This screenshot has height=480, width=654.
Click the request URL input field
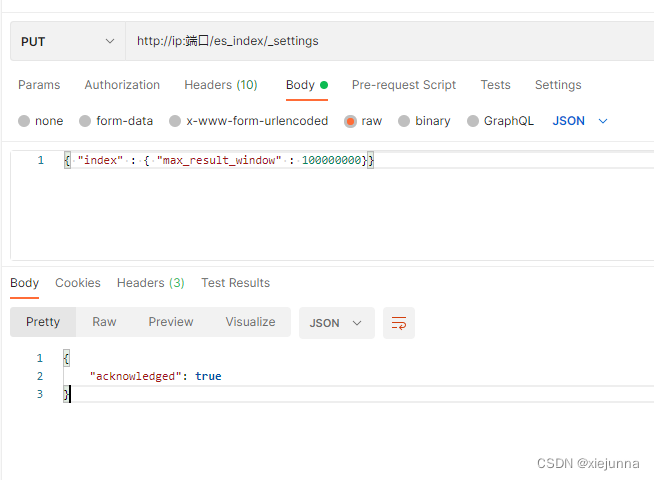click(x=390, y=41)
